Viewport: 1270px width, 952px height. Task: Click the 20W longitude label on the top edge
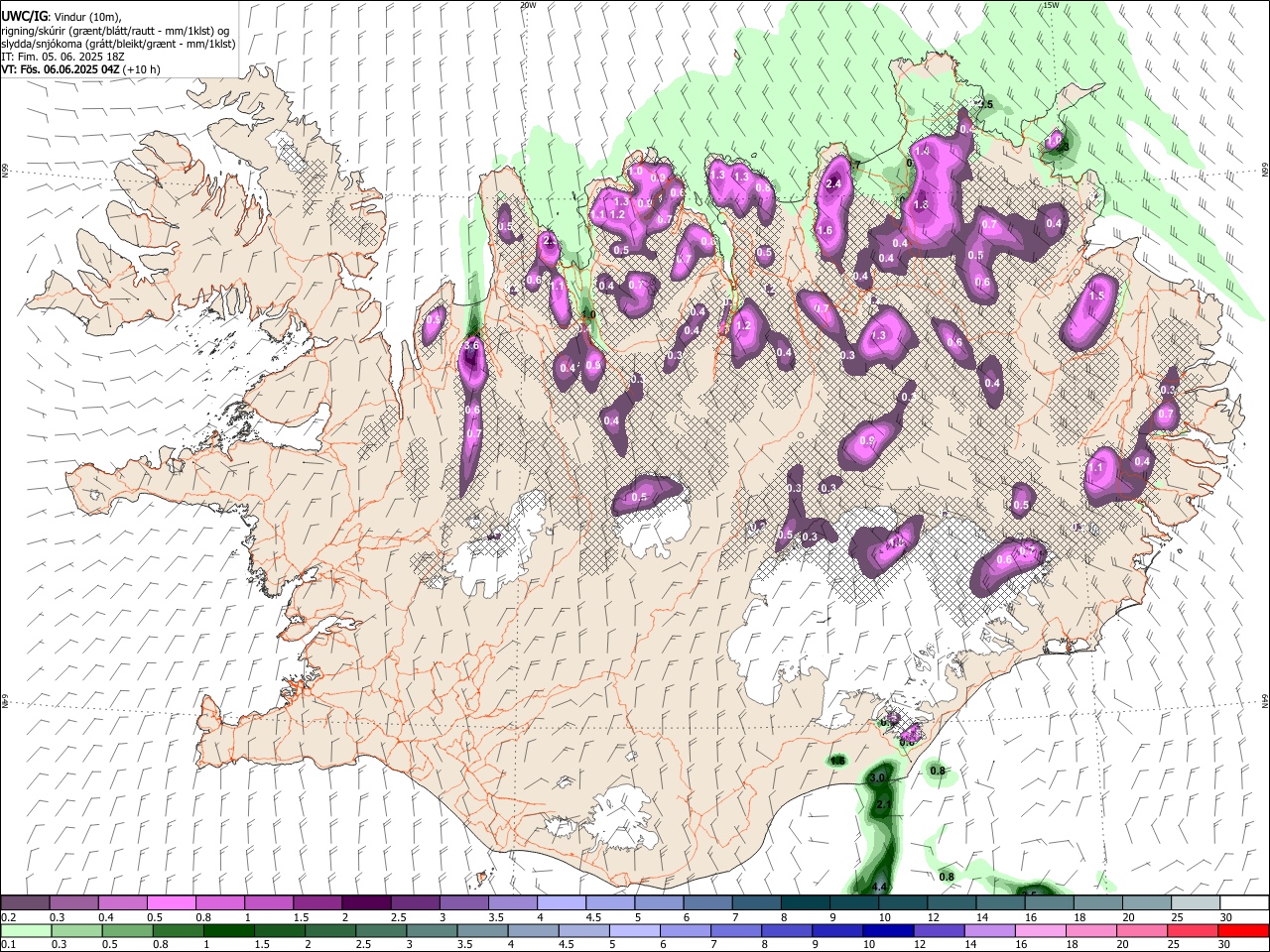click(528, 5)
